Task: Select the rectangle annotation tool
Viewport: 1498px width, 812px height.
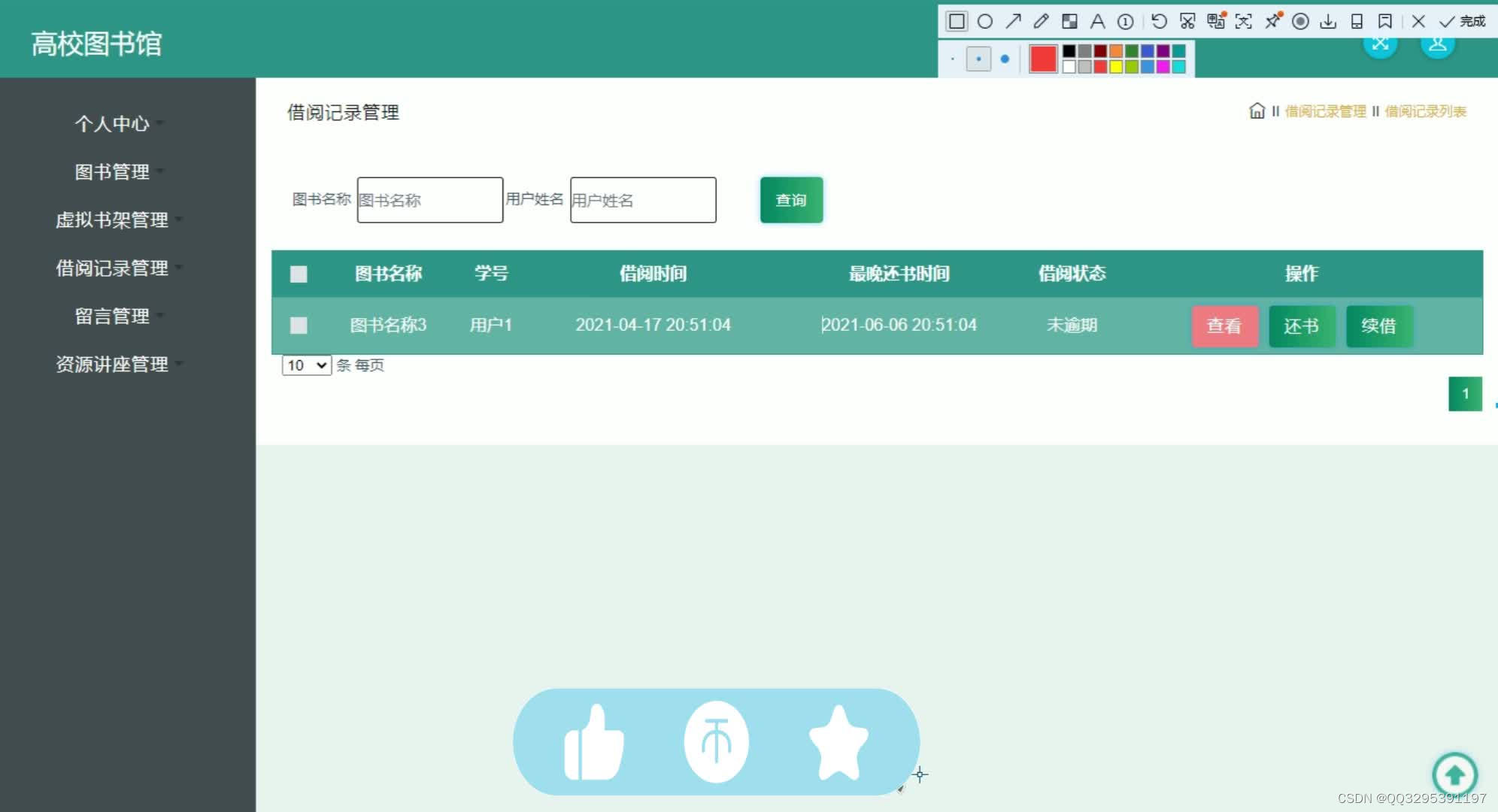Action: coord(957,21)
